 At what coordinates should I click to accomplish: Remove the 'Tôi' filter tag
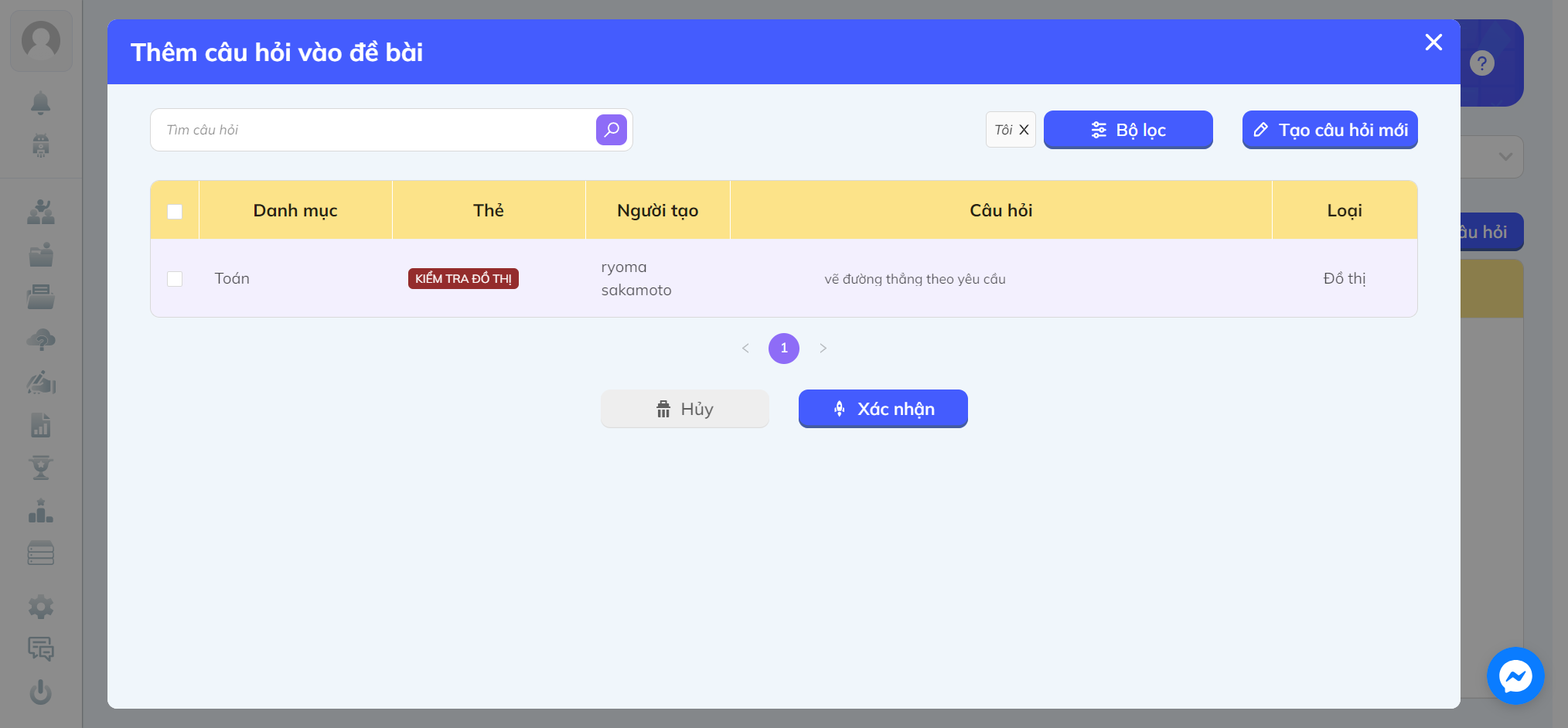point(1024,130)
